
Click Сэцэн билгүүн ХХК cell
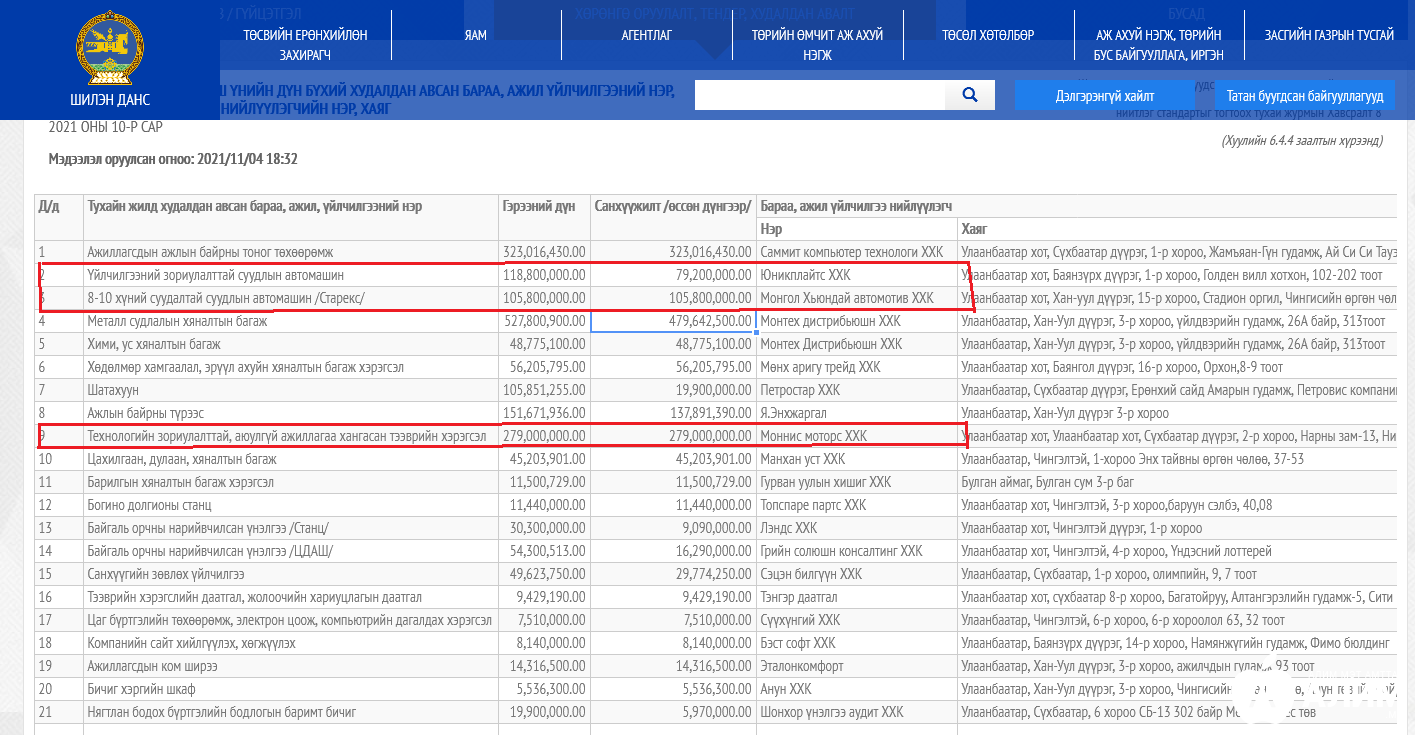pyautogui.click(x=856, y=574)
